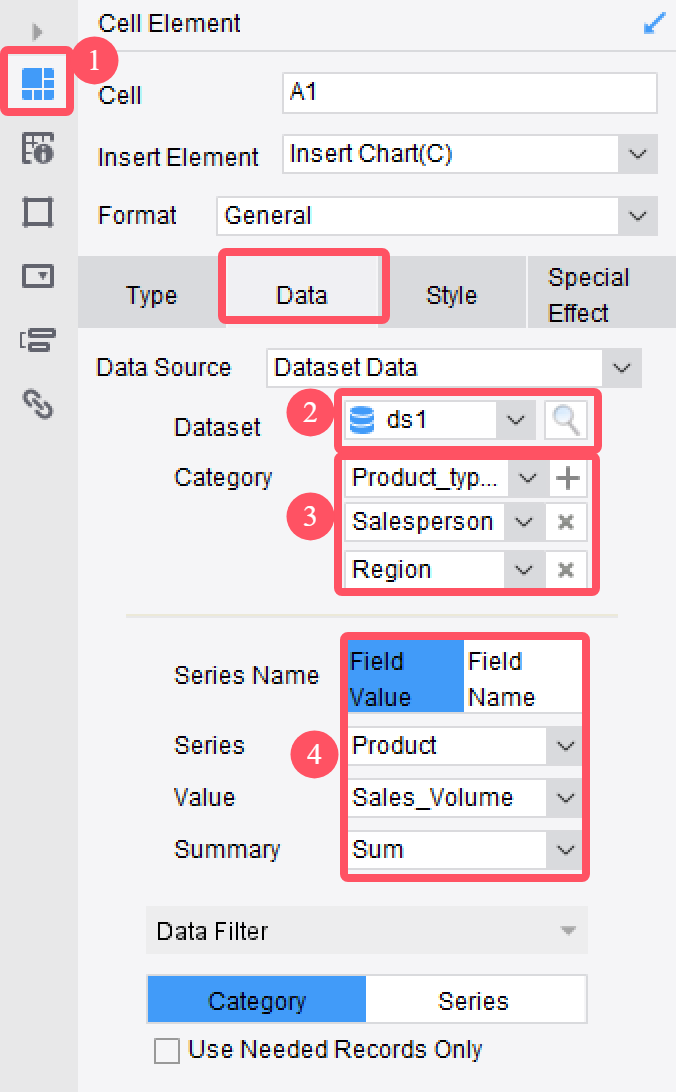Enable Use Needed Records Only checkbox

tap(167, 1051)
